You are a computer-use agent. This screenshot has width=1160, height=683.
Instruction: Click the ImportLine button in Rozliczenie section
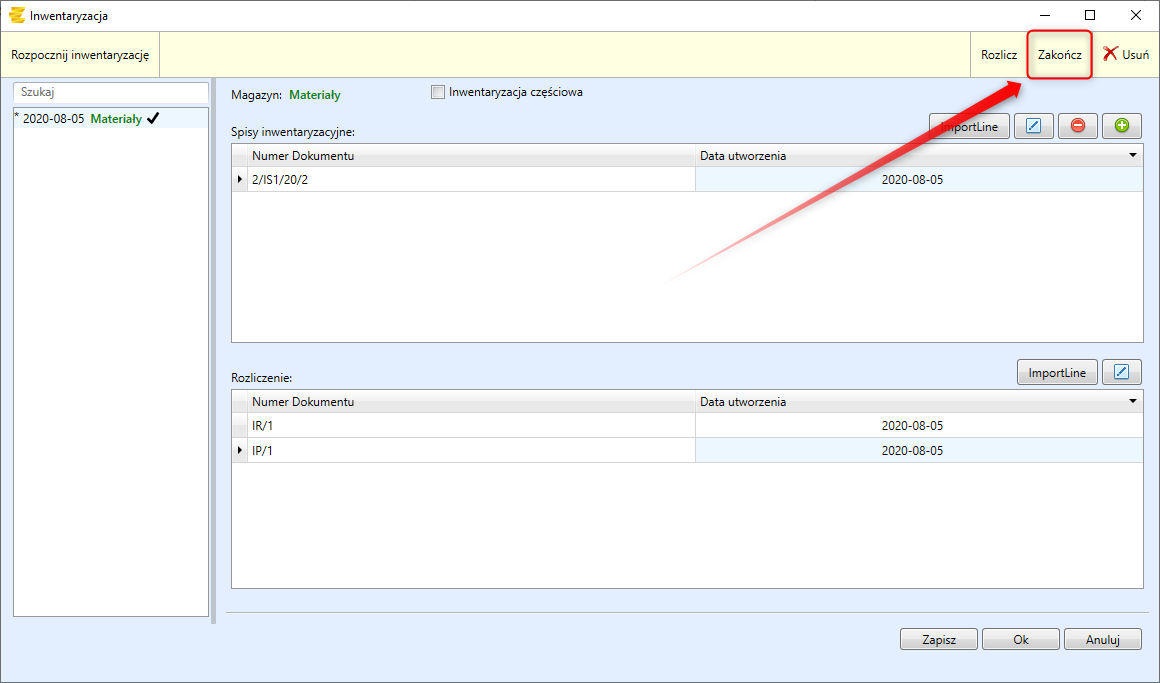(1057, 373)
